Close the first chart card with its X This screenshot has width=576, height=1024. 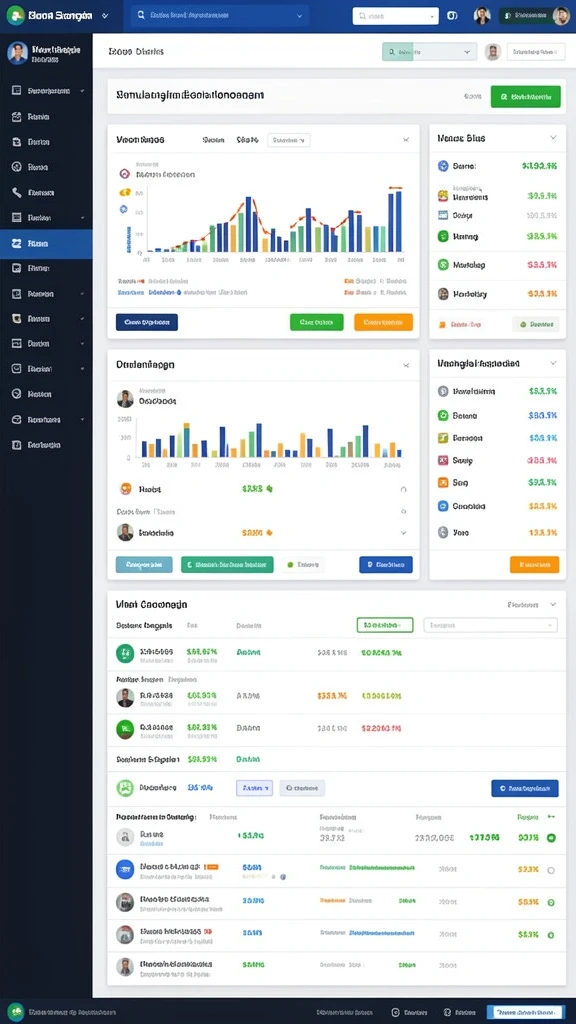click(406, 140)
